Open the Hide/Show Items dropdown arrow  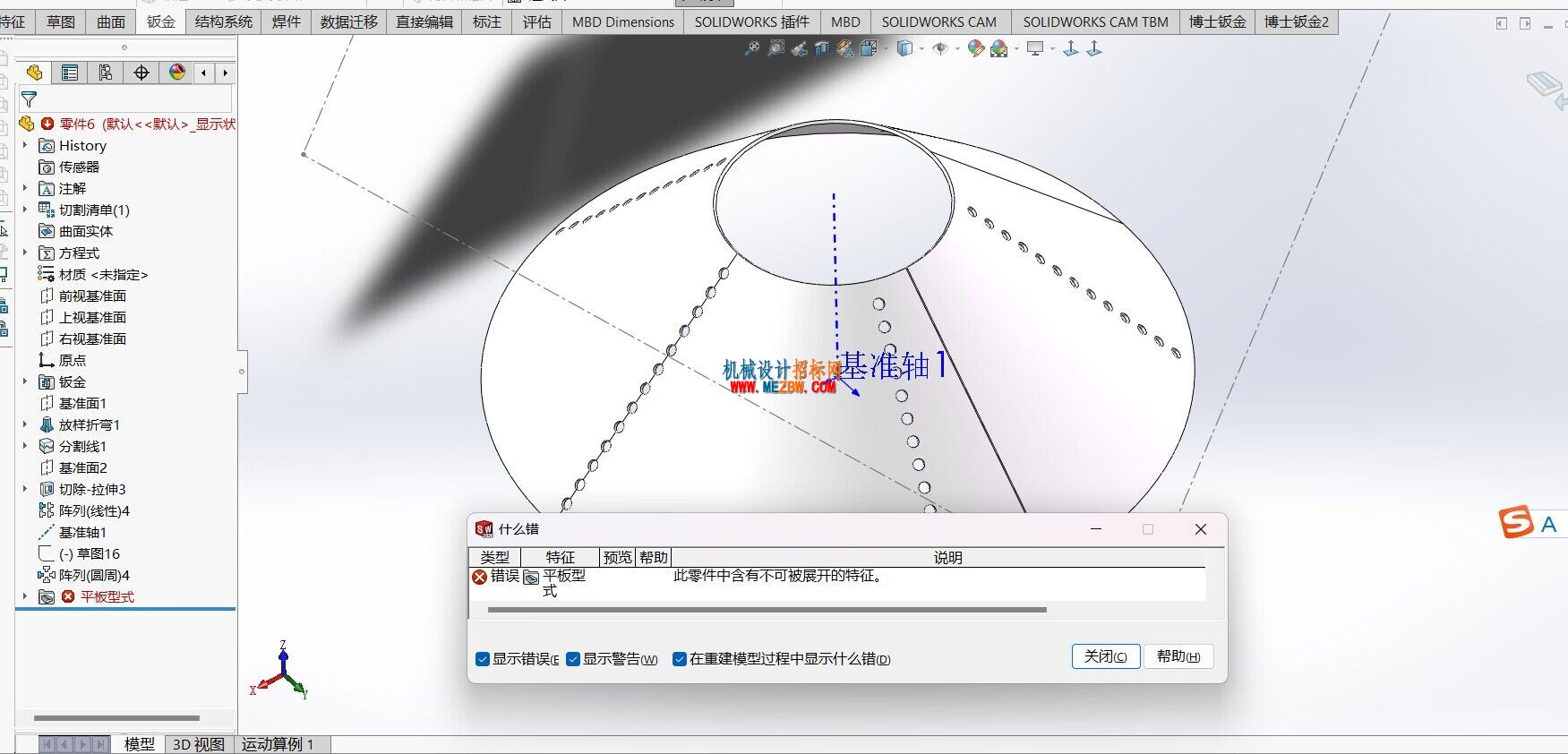click(957, 49)
